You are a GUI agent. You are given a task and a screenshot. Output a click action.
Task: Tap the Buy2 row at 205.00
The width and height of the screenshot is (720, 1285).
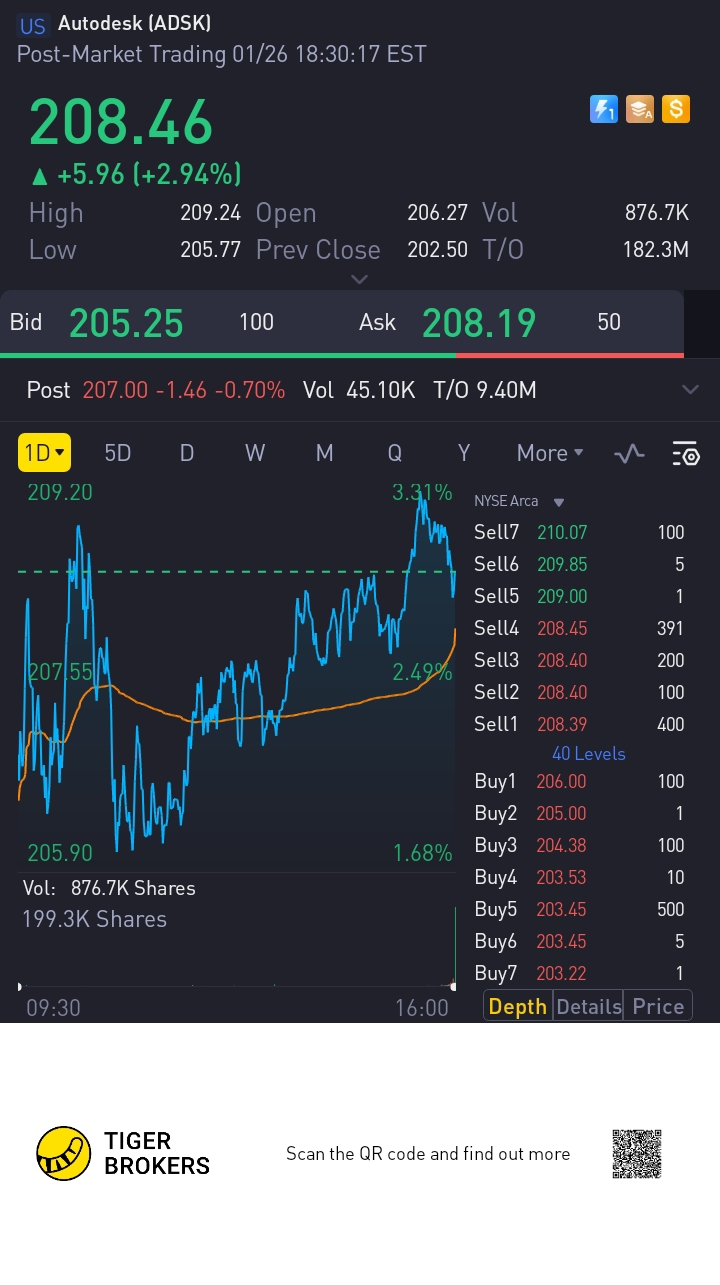(579, 814)
